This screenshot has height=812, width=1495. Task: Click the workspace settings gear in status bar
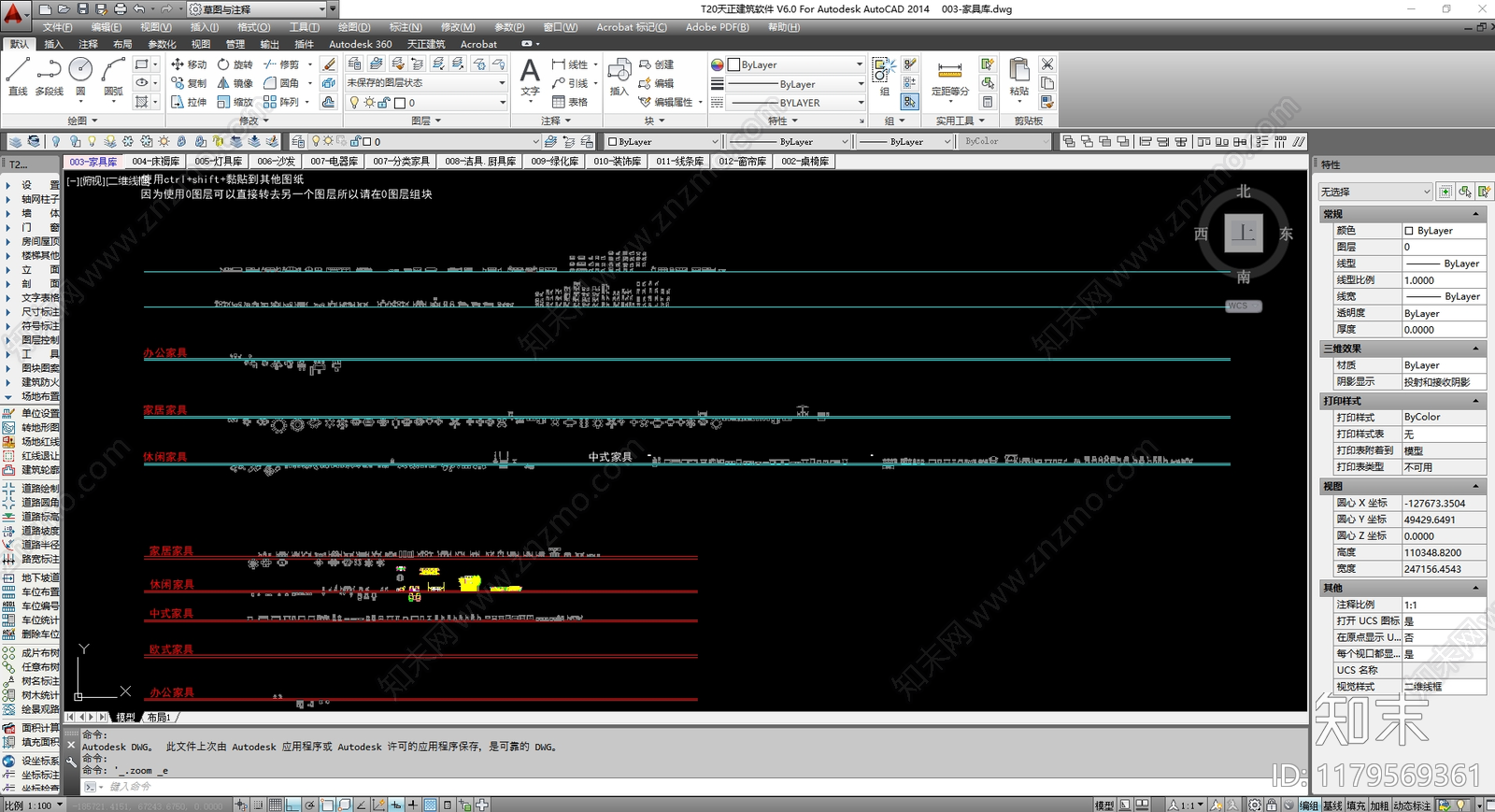click(1254, 805)
